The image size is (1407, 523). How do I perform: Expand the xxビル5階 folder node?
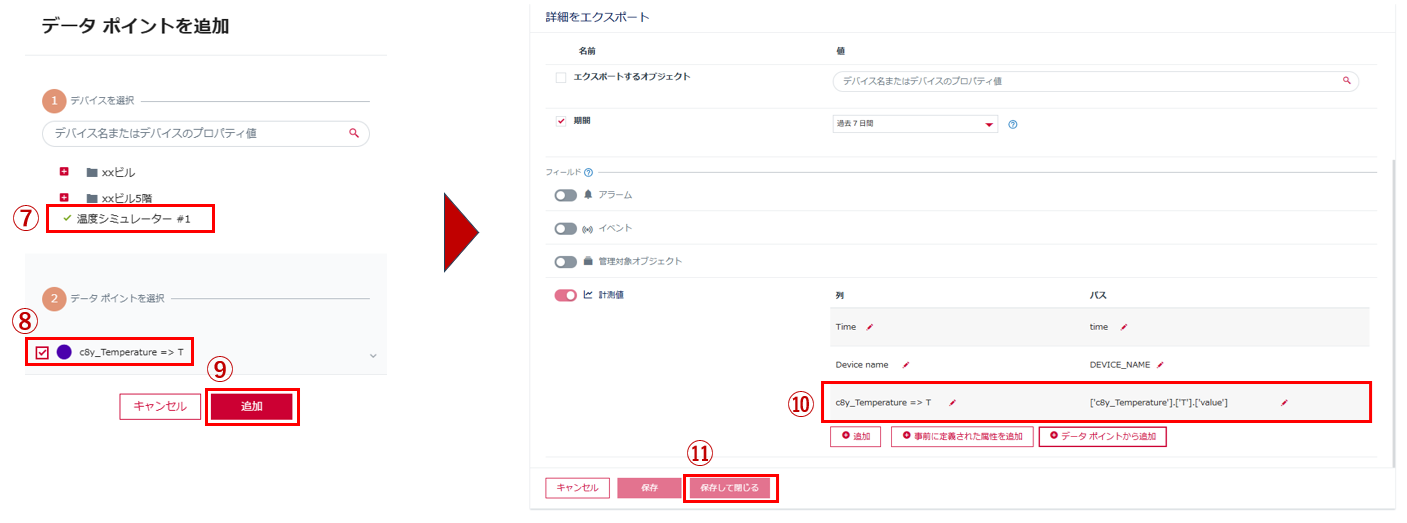64,197
